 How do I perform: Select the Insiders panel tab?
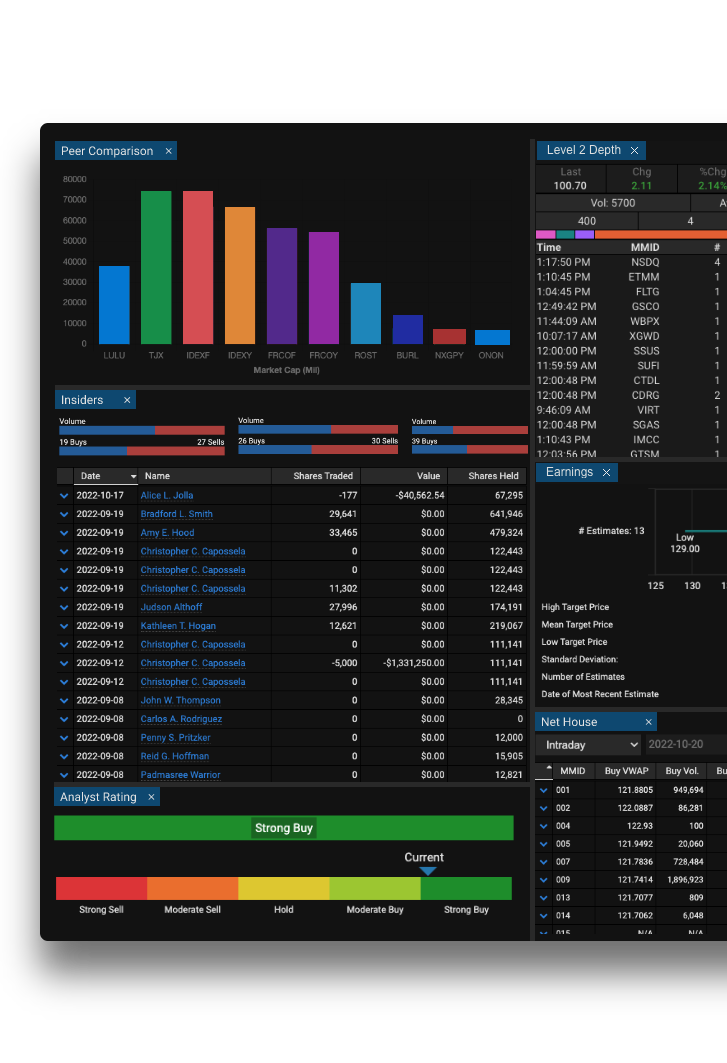point(83,400)
